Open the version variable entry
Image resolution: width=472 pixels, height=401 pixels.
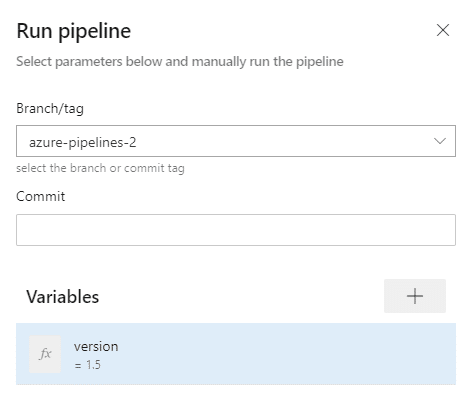coord(236,354)
